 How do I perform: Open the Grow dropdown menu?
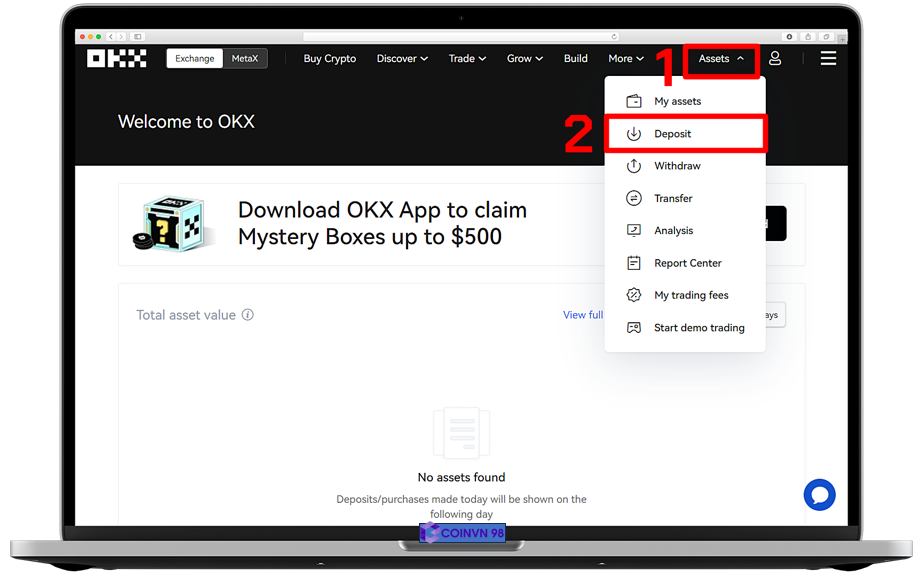524,59
